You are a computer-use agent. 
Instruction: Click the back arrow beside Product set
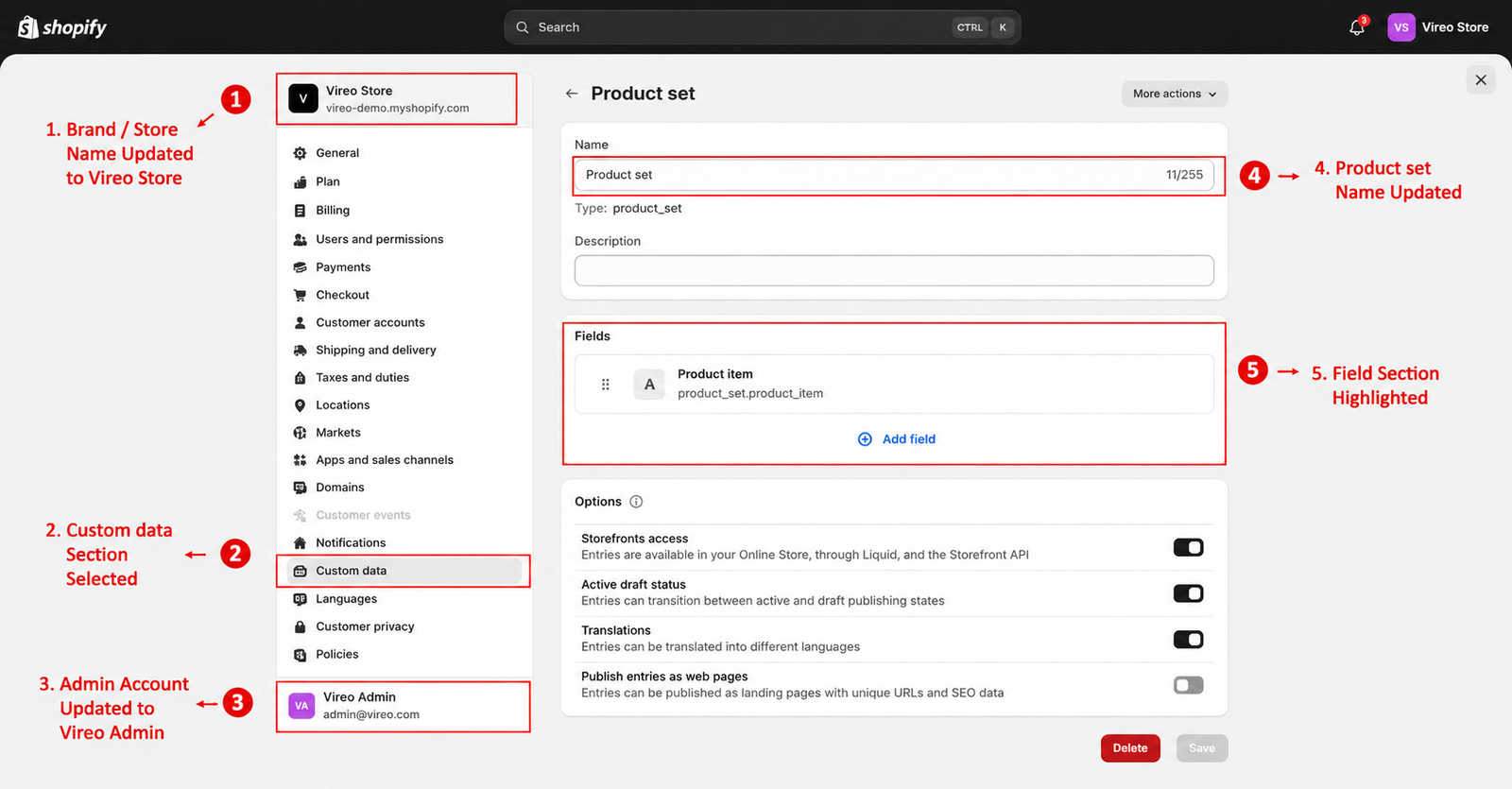pos(572,94)
